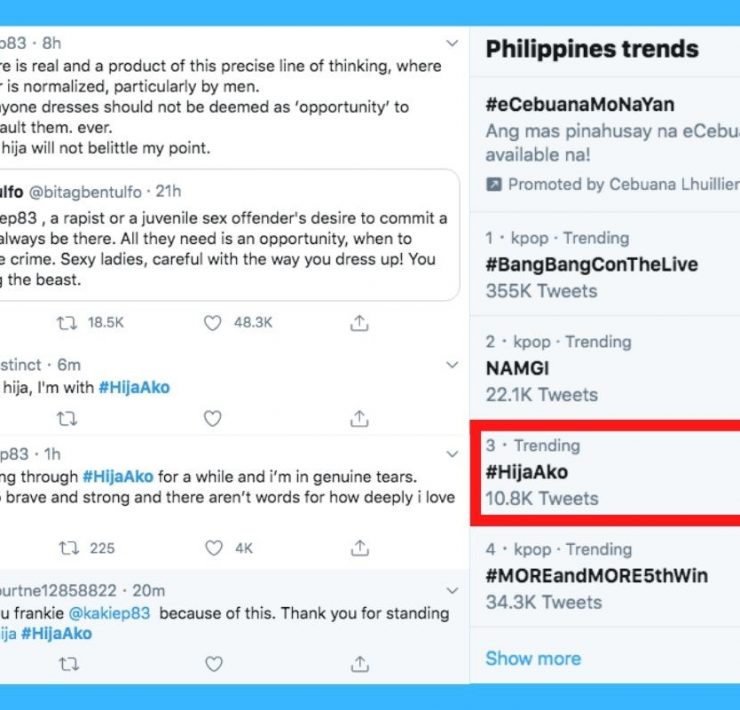
Task: Open the menu chevron on the 20m tweet
Action: pos(452,591)
